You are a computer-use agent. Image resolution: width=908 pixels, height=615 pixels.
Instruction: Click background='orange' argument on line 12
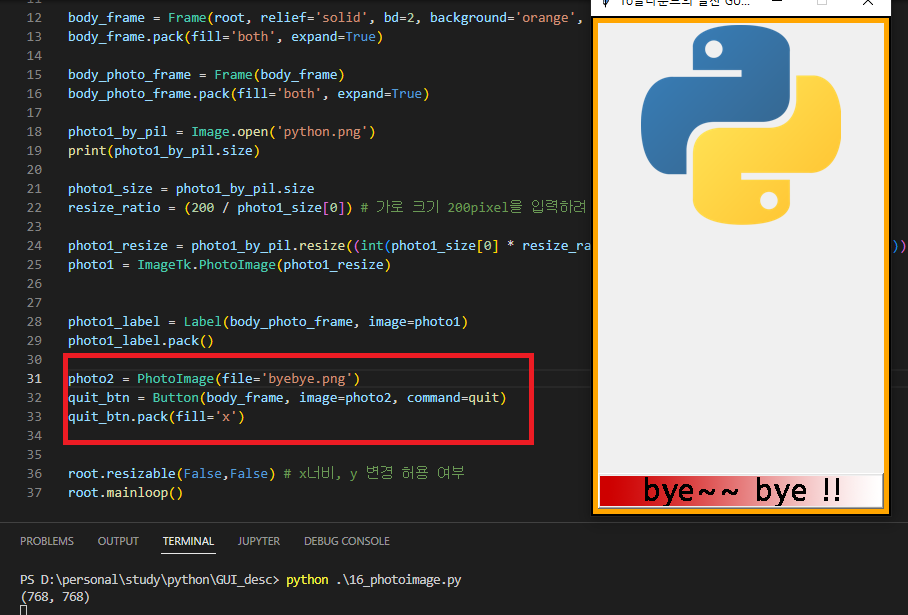(503, 18)
